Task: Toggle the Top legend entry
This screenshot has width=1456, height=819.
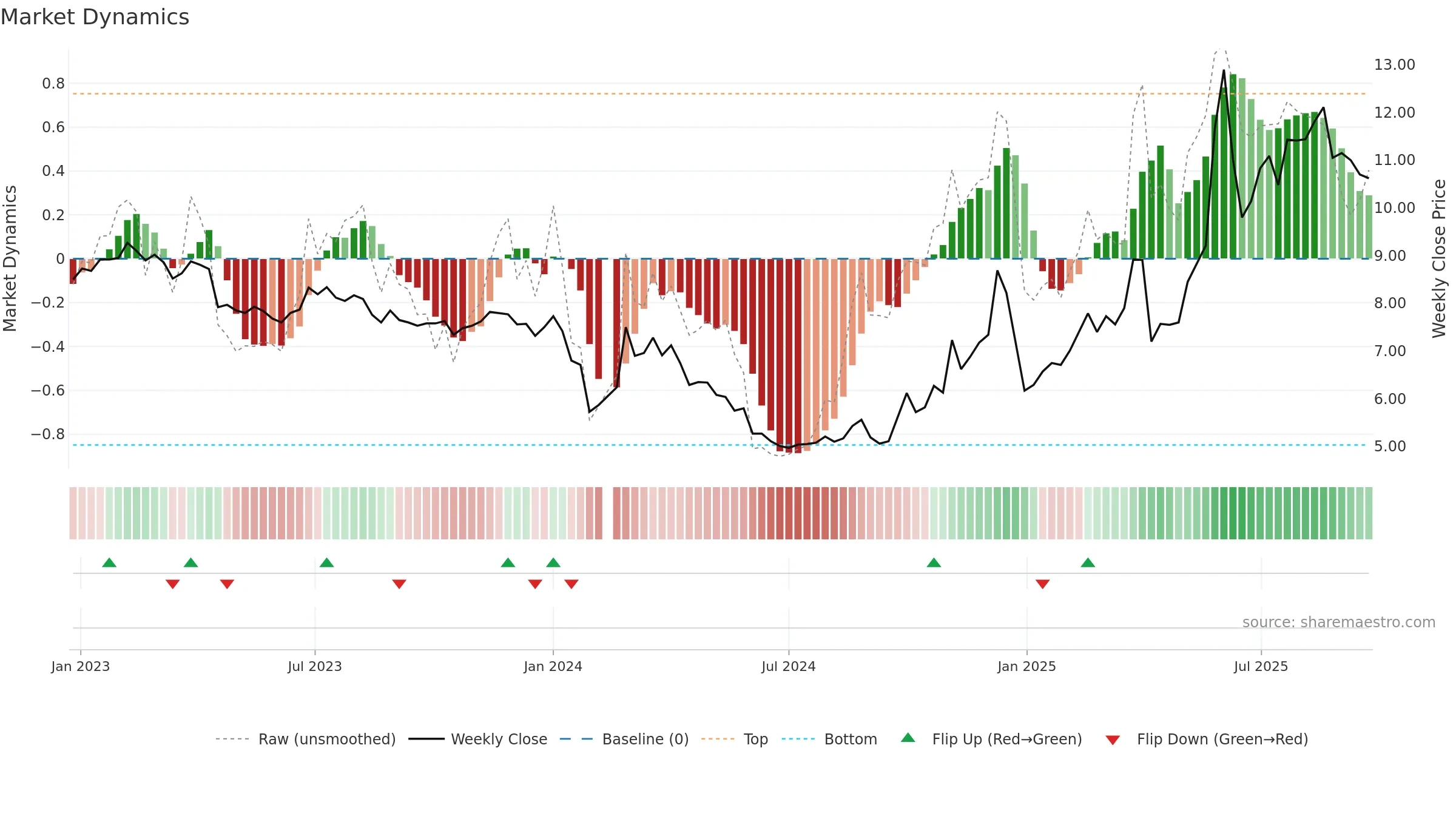Action: coord(734,739)
